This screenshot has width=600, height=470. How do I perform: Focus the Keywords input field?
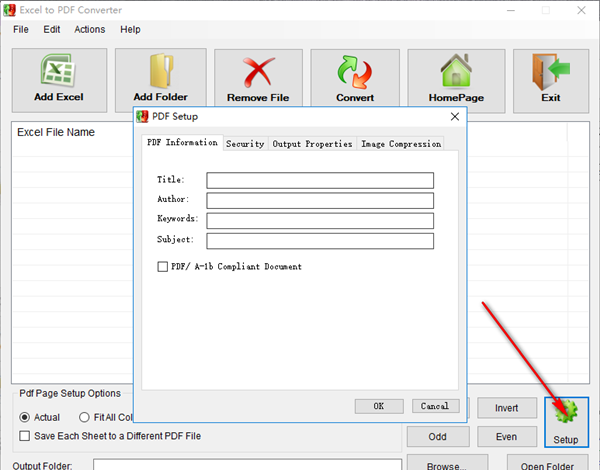click(320, 221)
